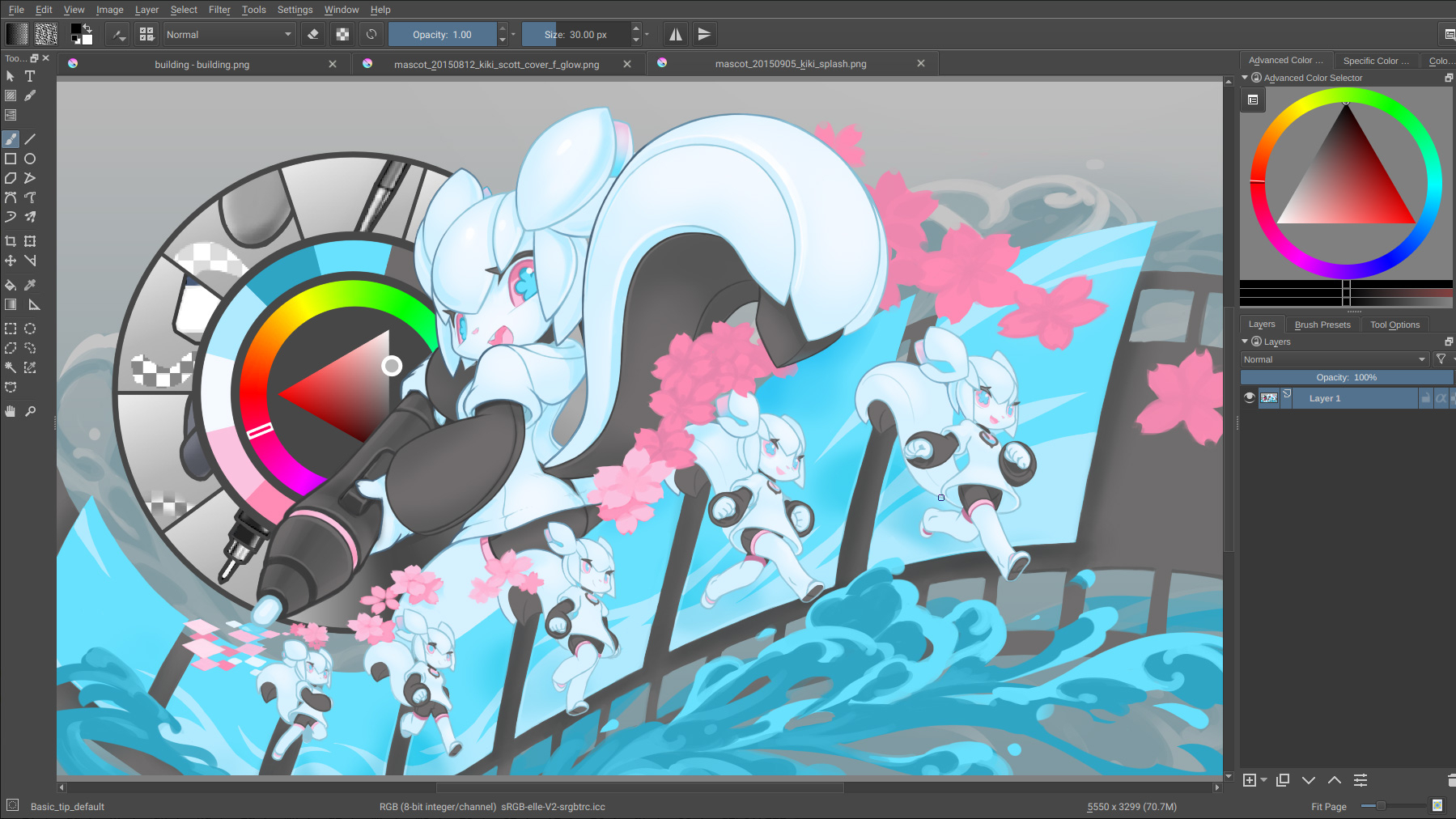
Task: Select the Text tool
Action: tap(30, 76)
